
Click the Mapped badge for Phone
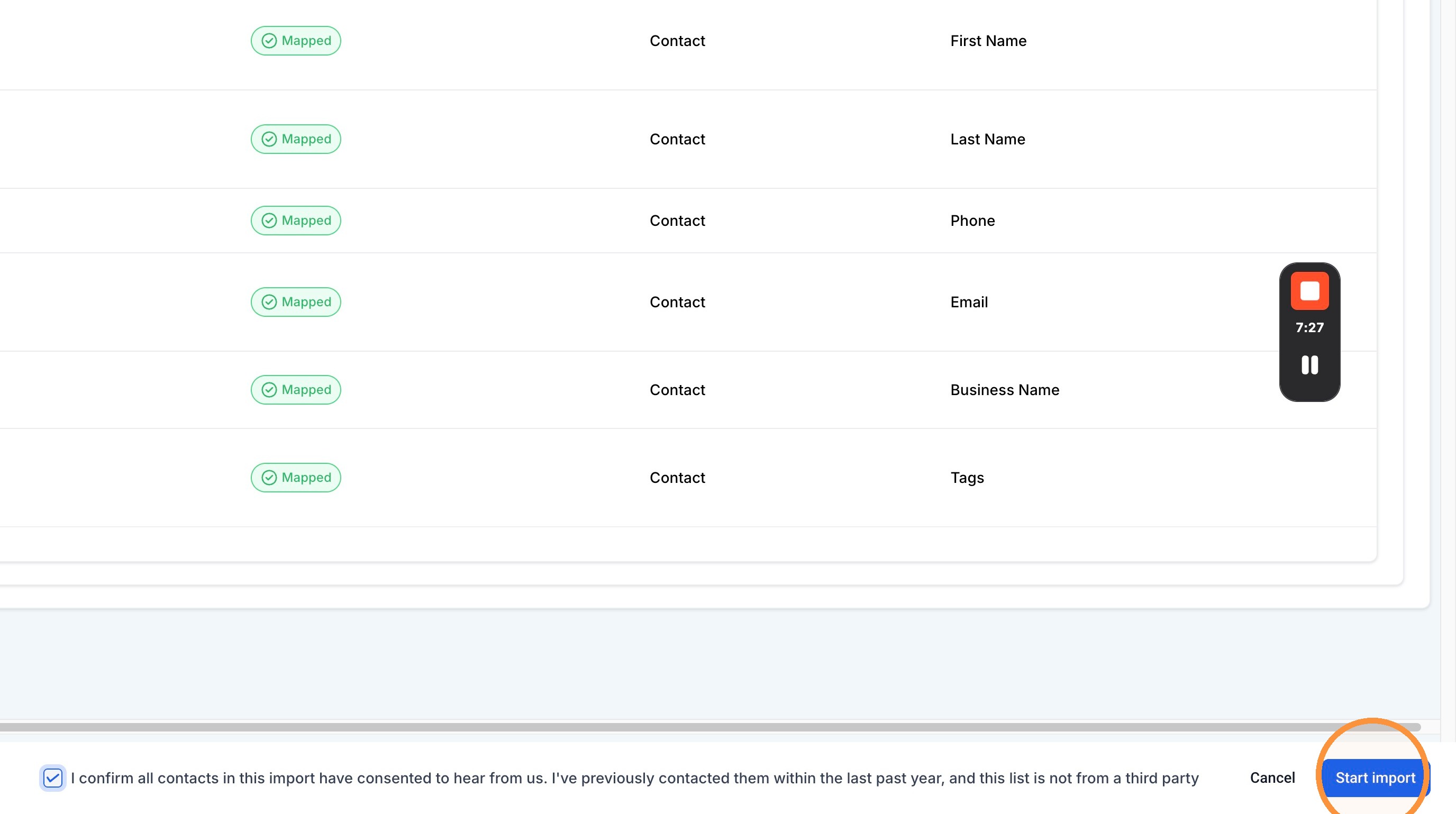(x=296, y=221)
